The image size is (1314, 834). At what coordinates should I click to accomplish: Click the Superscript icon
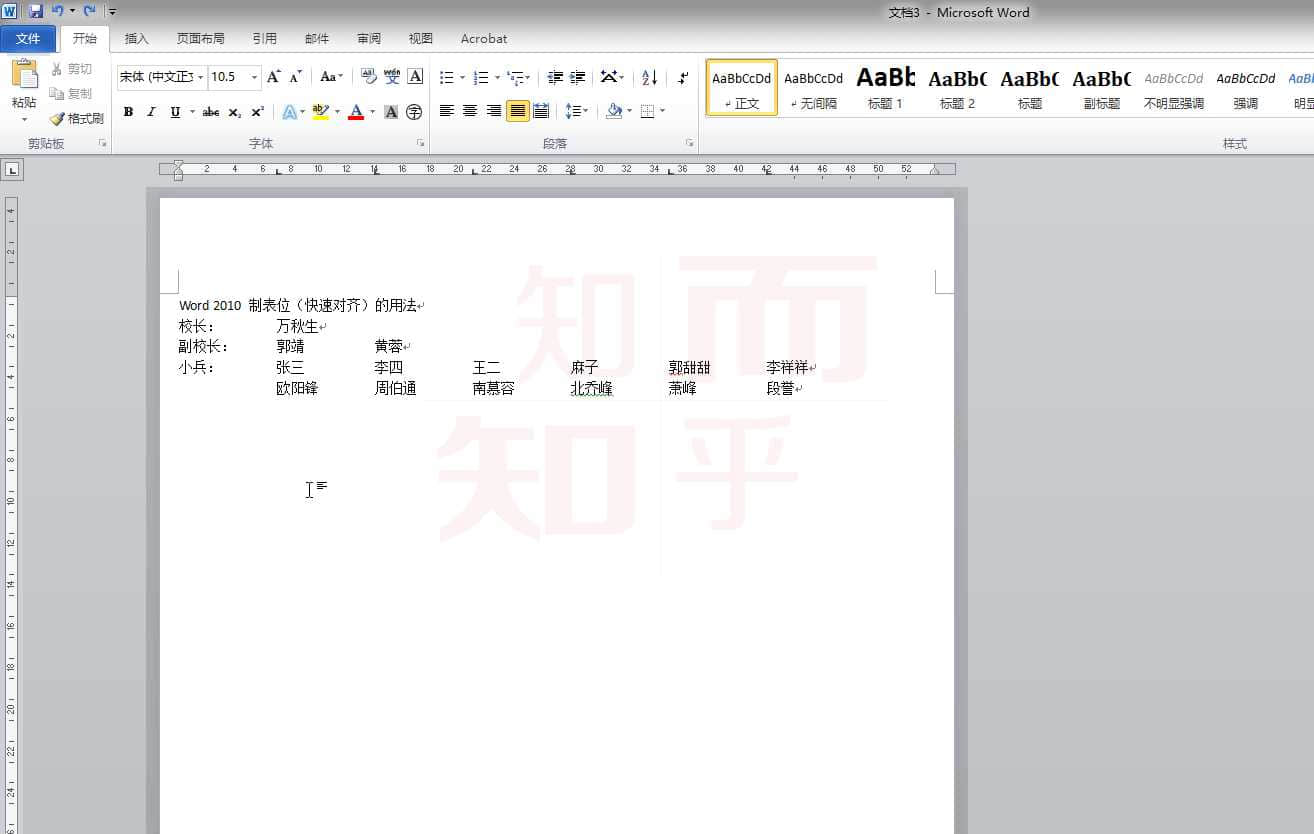257,112
